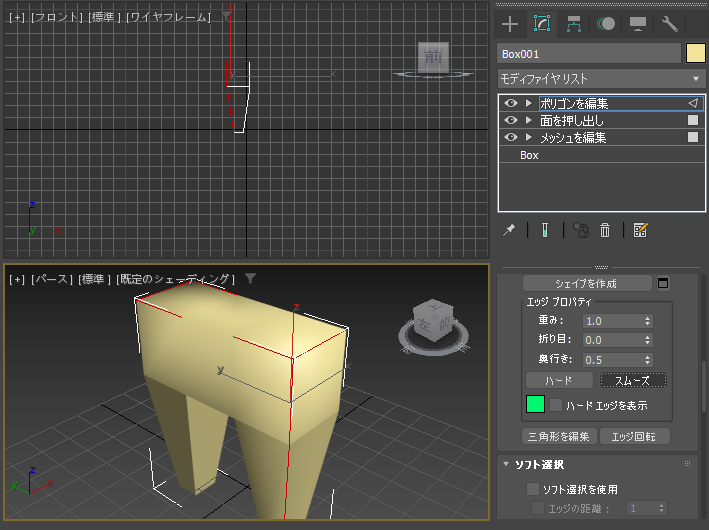
Task: Click the 折り目 value field
Action: coord(613,340)
